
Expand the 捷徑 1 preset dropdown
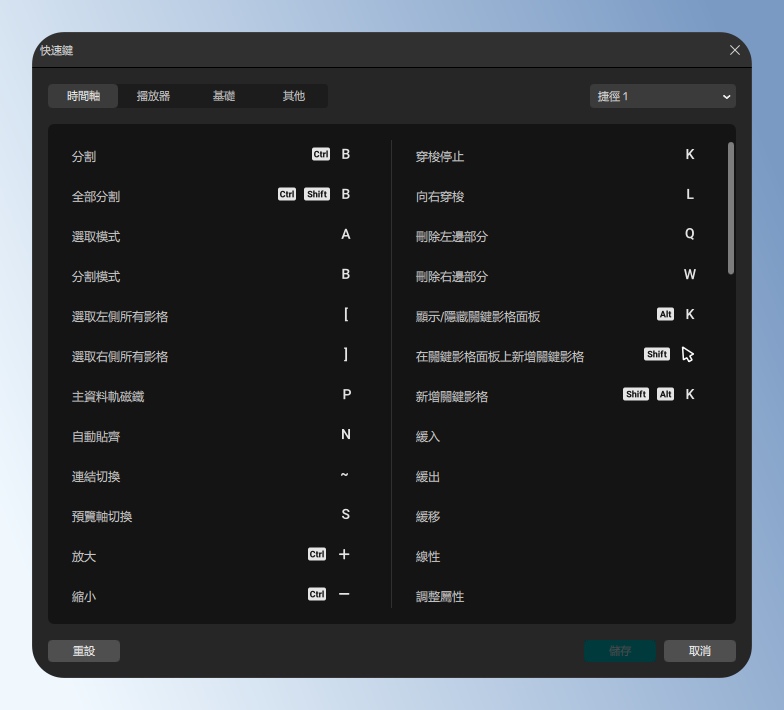click(x=662, y=96)
